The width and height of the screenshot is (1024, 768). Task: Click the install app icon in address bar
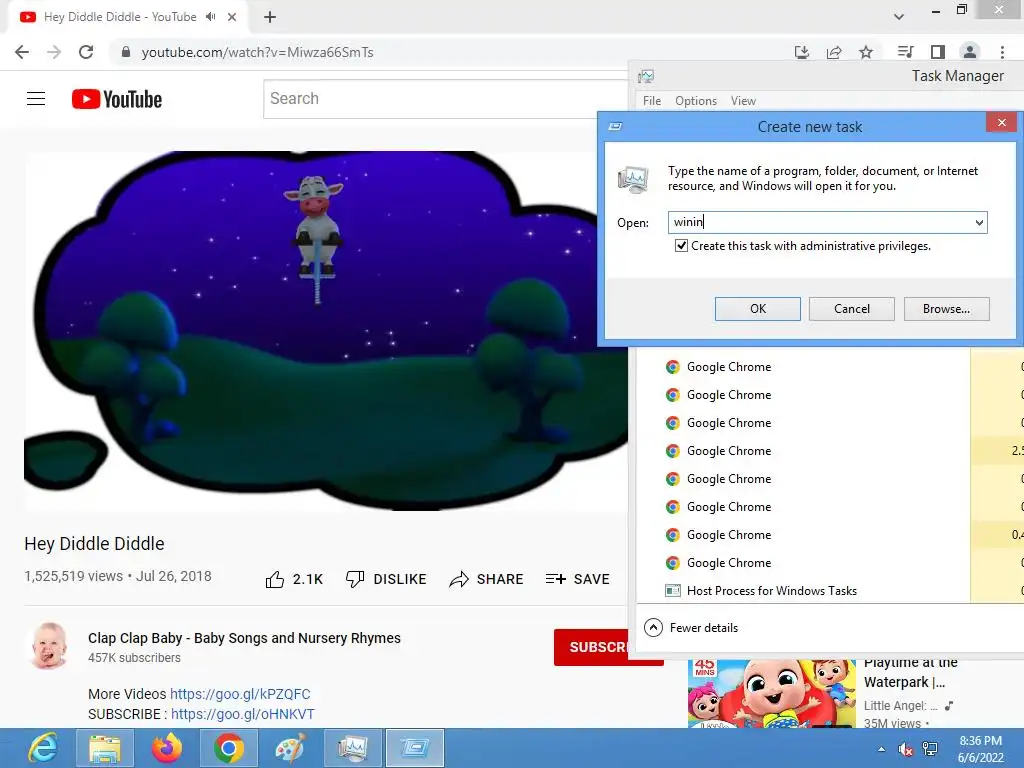click(x=802, y=52)
